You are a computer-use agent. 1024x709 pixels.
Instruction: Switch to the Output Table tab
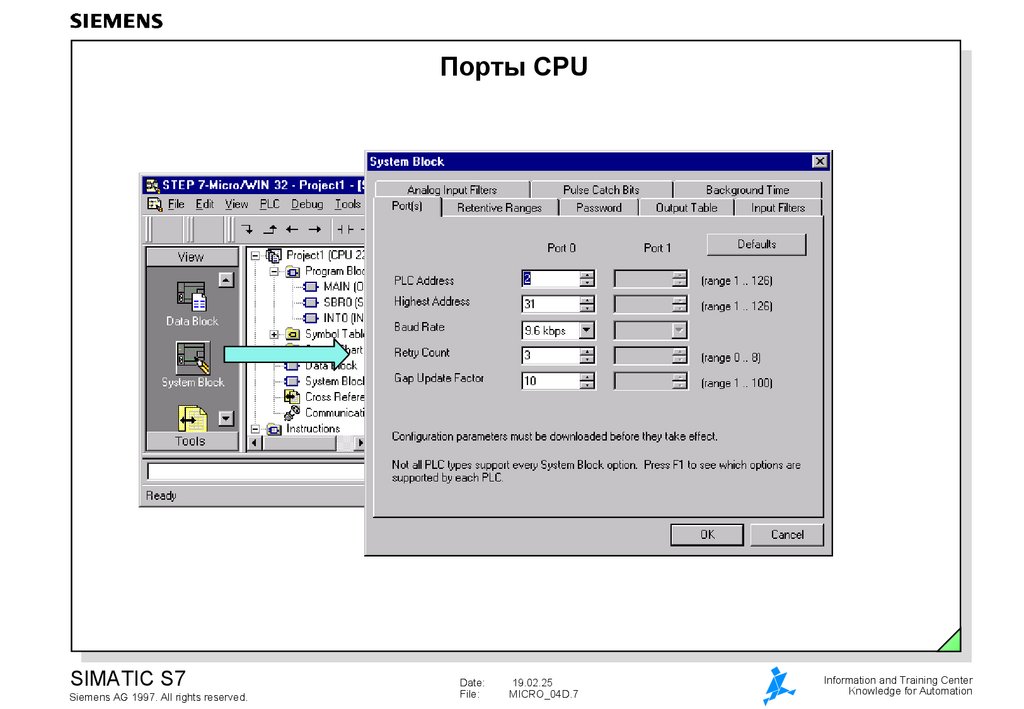click(x=686, y=208)
